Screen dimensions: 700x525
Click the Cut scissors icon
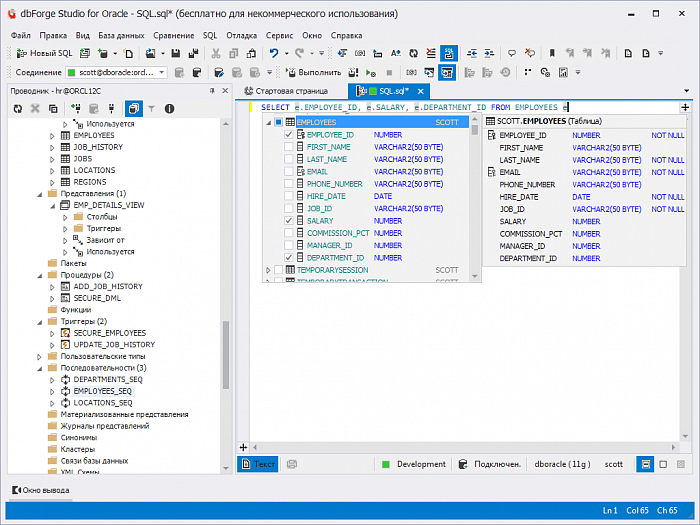point(215,53)
